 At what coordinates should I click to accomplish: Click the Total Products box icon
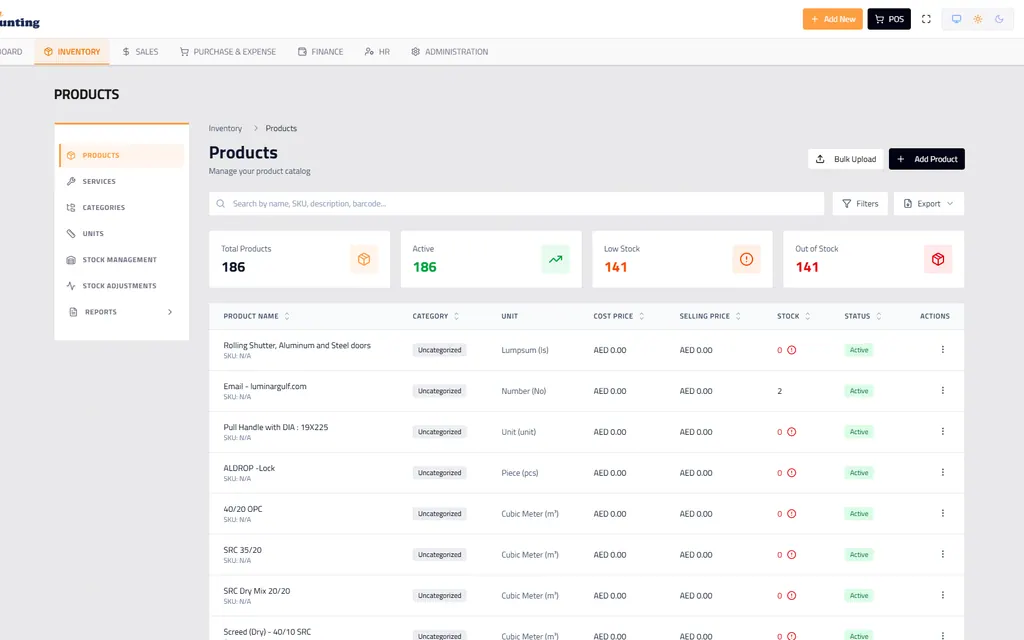pos(364,259)
